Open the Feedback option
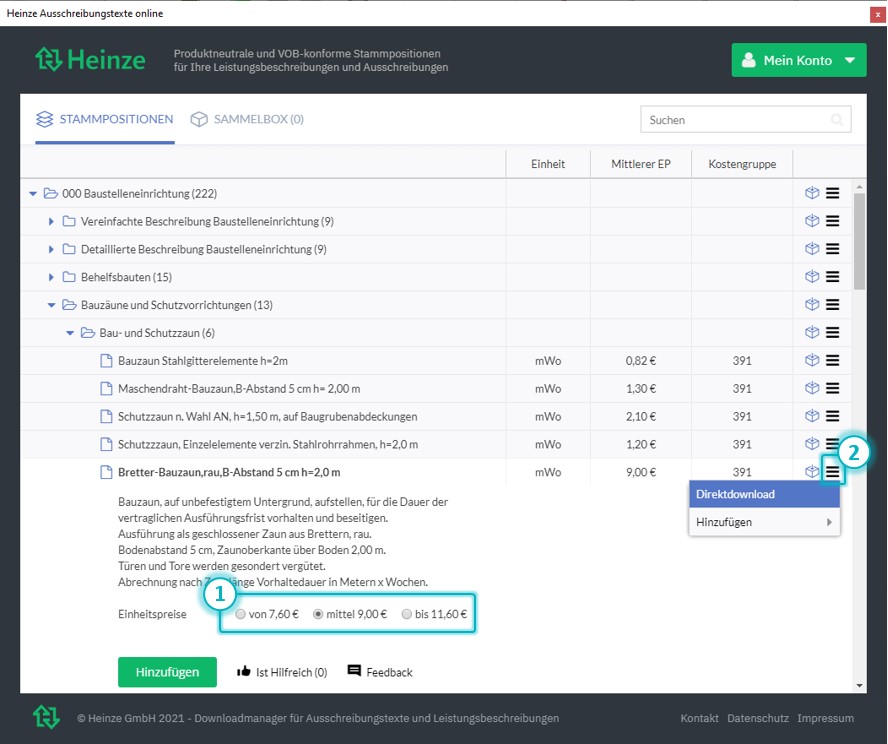Viewport: 888px width, 744px height. pos(380,672)
